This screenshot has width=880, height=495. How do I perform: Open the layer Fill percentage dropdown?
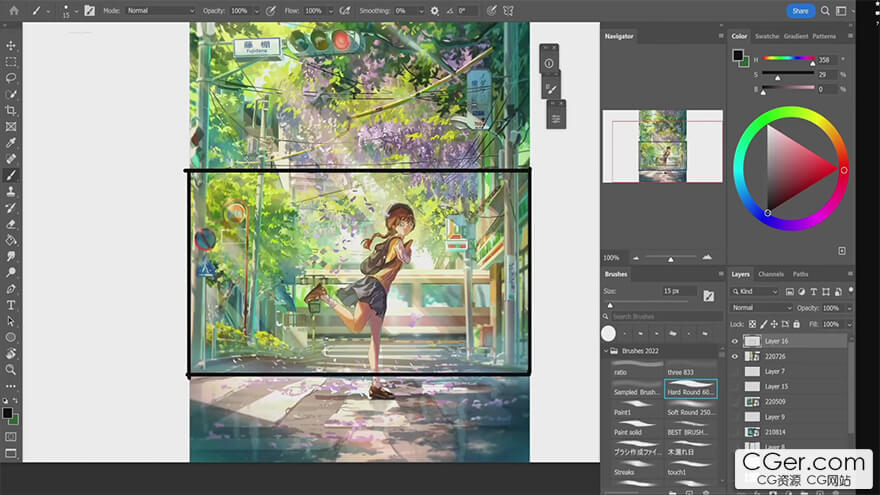[850, 324]
